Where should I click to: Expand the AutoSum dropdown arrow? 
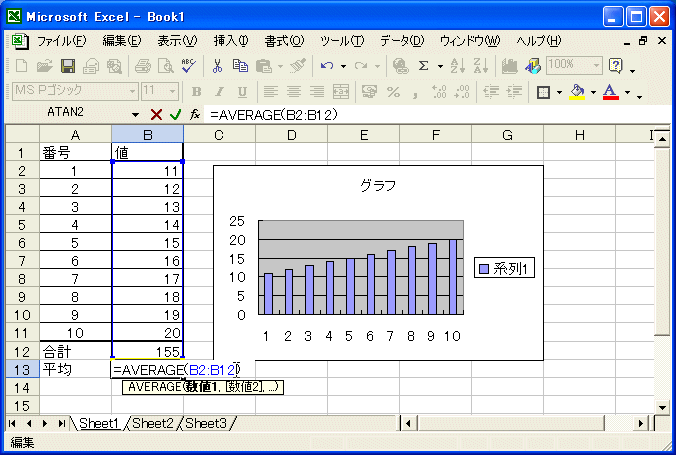[440, 66]
